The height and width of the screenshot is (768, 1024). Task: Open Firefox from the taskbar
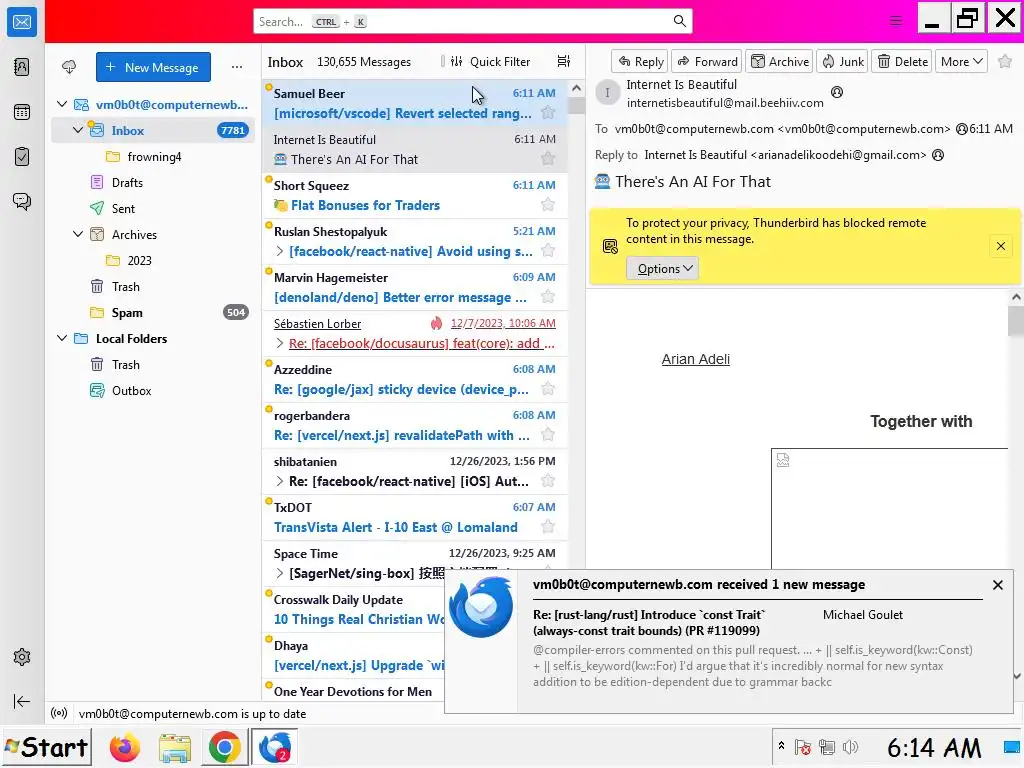(x=125, y=747)
